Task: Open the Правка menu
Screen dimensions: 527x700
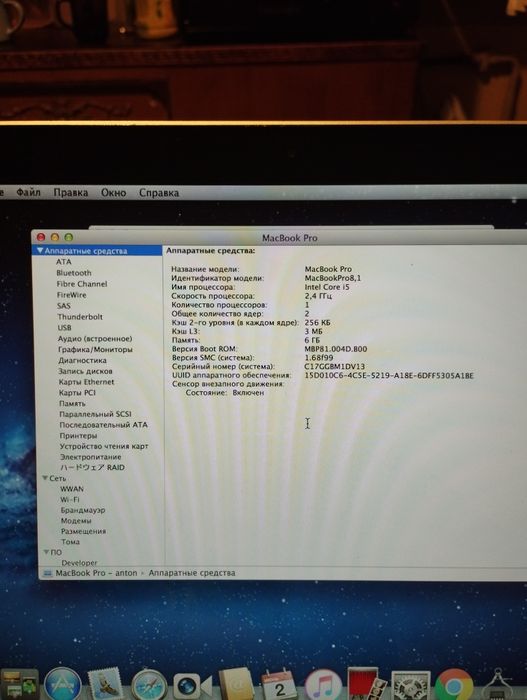Action: click(x=71, y=192)
